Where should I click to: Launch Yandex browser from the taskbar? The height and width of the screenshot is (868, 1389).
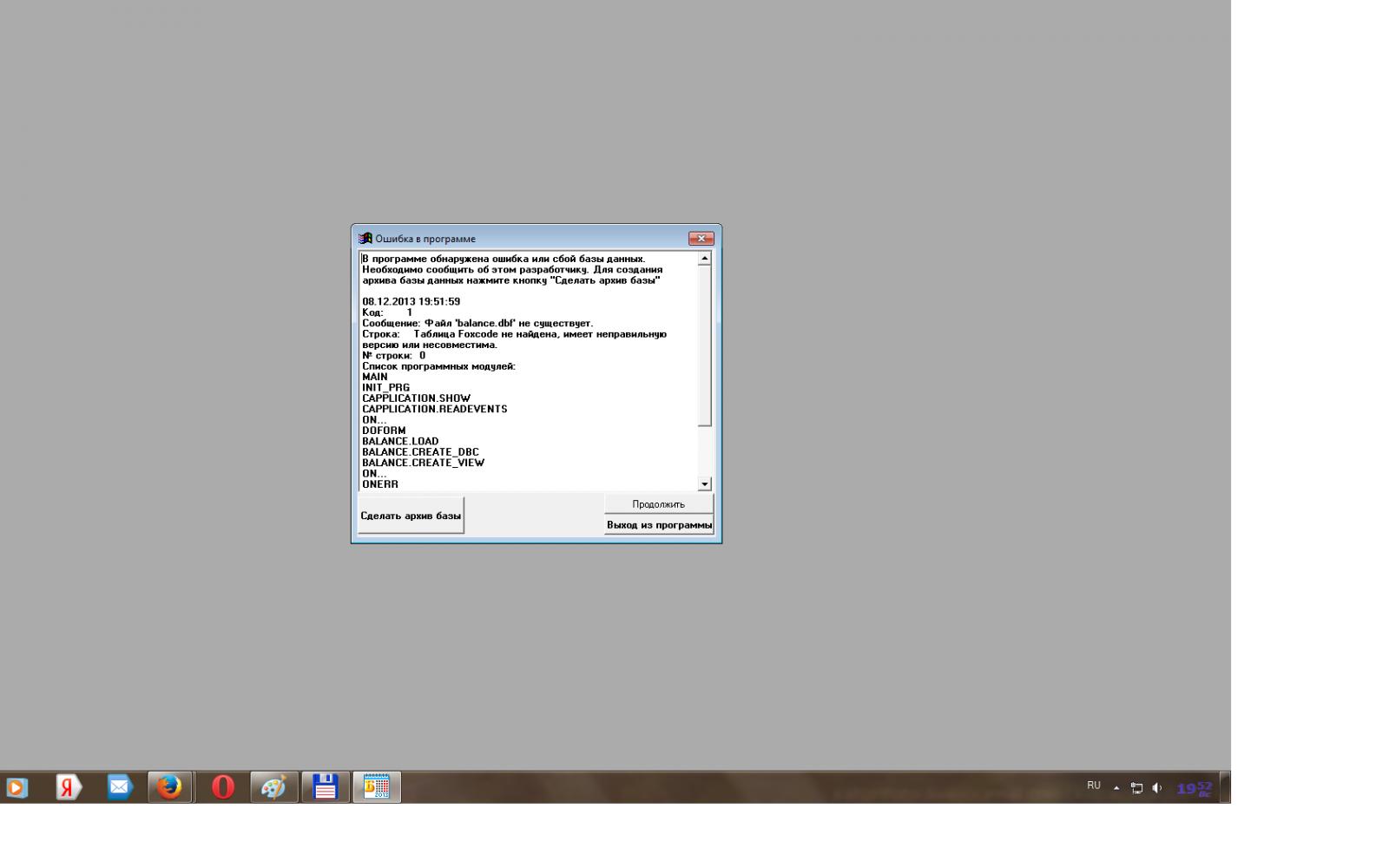[x=69, y=787]
